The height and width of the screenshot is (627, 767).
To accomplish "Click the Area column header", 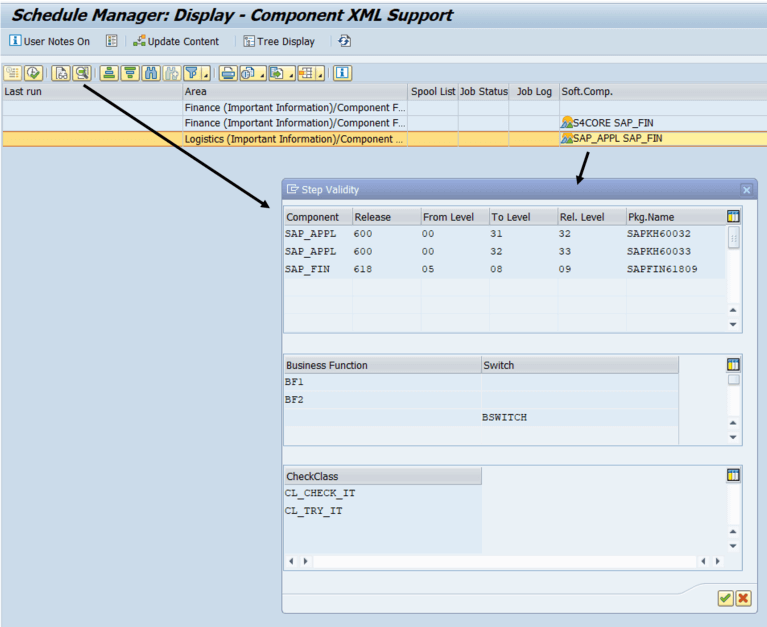I will click(x=295, y=91).
